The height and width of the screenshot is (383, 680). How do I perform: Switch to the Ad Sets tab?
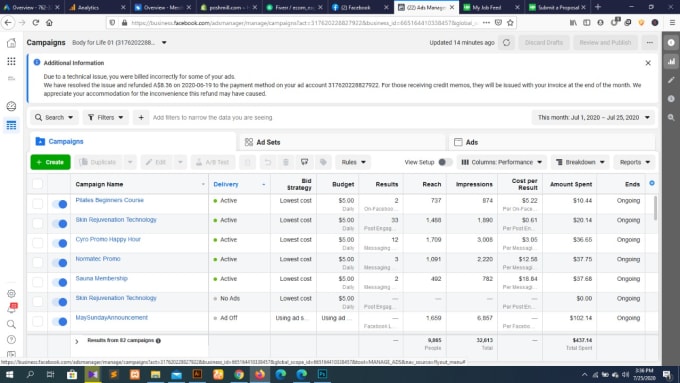pos(342,142)
